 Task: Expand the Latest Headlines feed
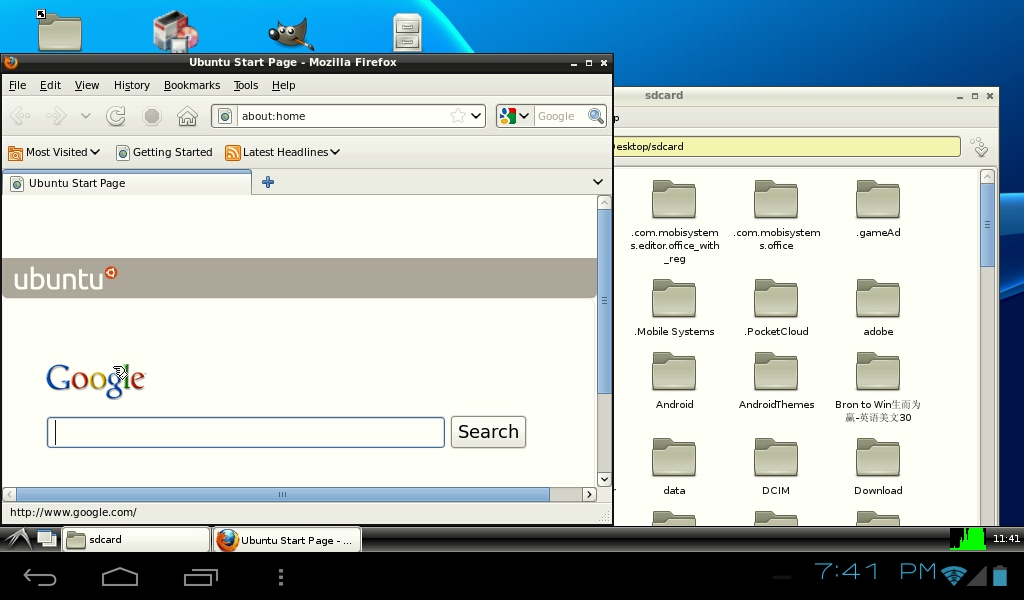pos(282,152)
